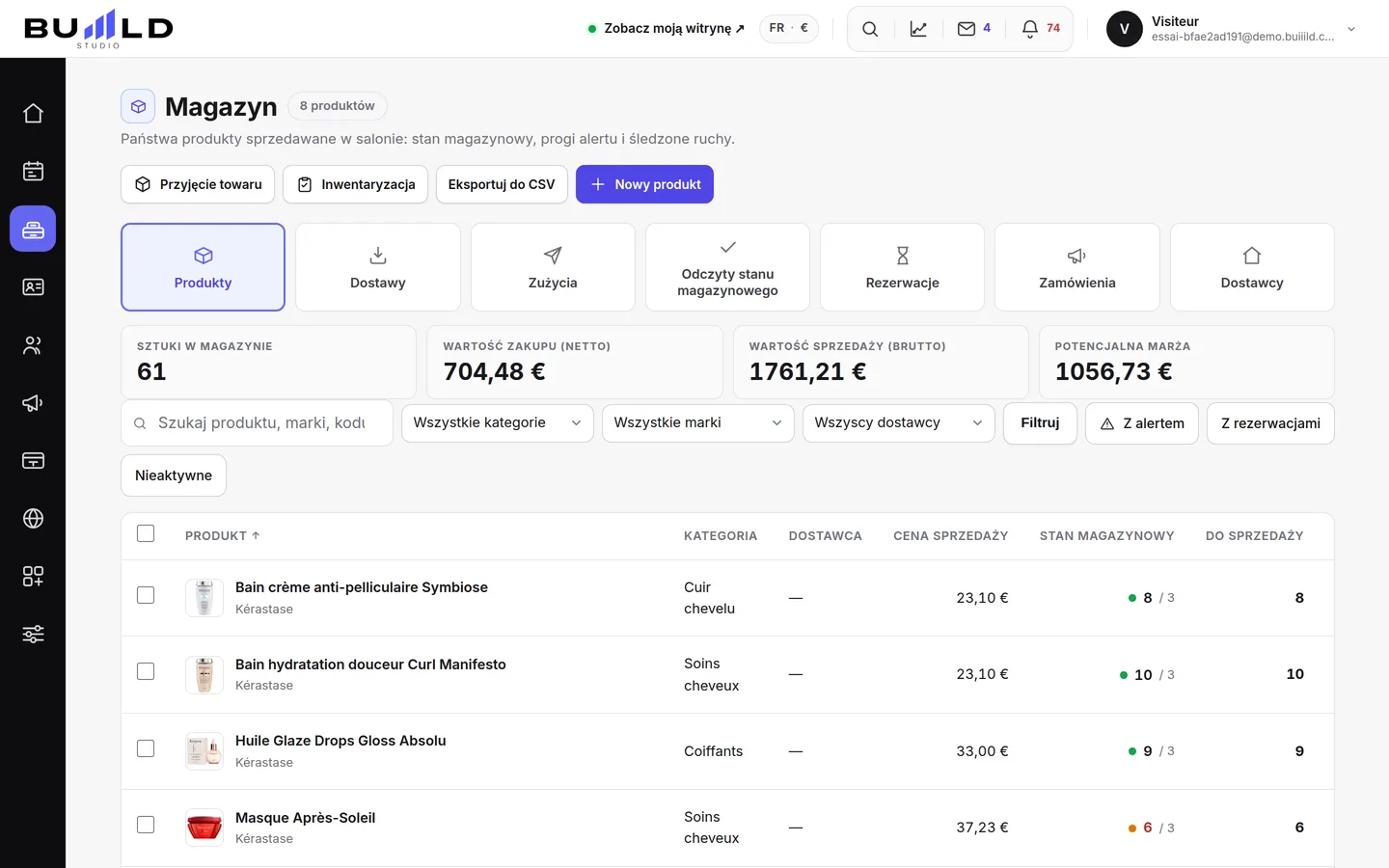Check the Masque Après-Soleil row

[x=146, y=825]
